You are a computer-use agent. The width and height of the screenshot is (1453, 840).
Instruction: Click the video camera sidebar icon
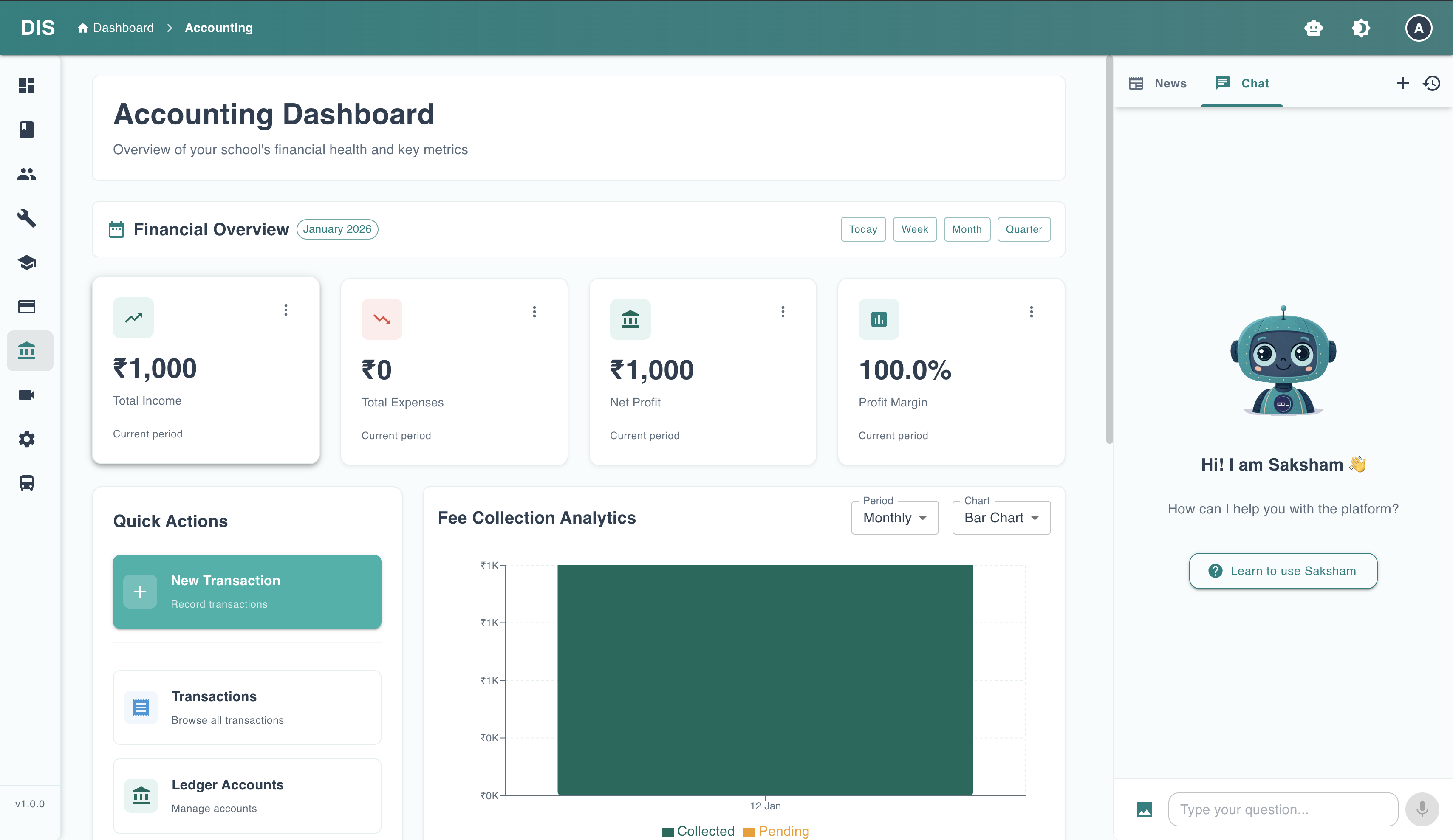click(x=26, y=395)
